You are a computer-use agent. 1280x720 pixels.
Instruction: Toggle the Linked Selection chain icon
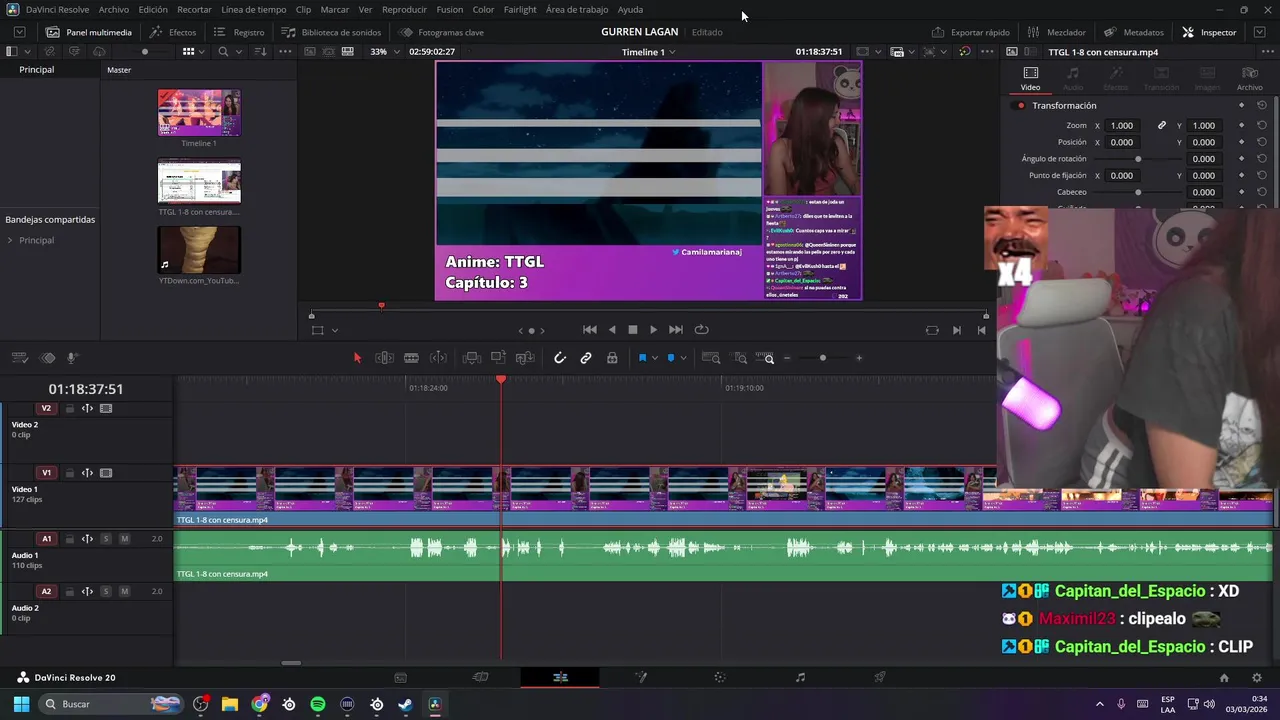tap(586, 358)
